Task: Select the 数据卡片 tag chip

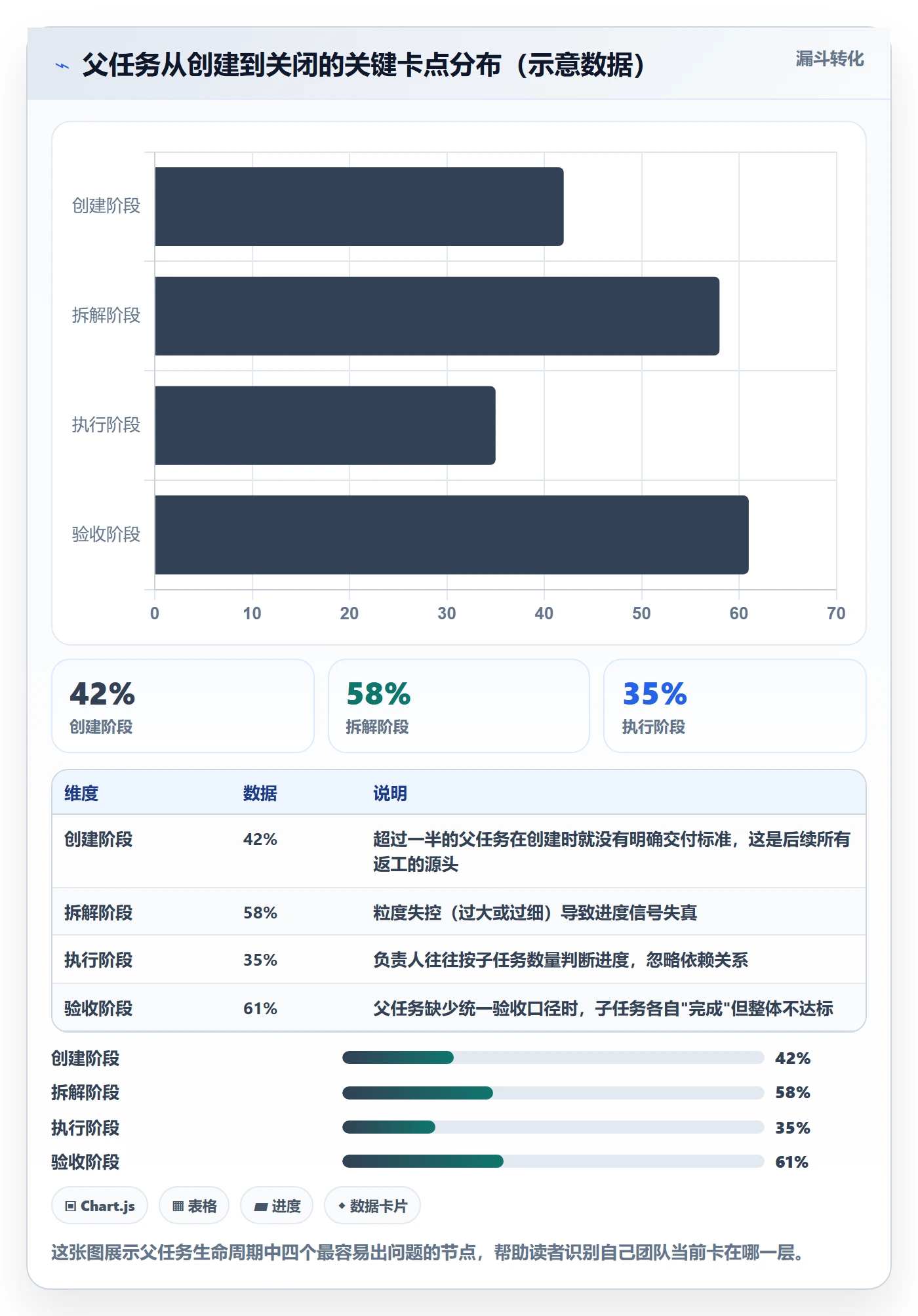Action: point(372,1206)
